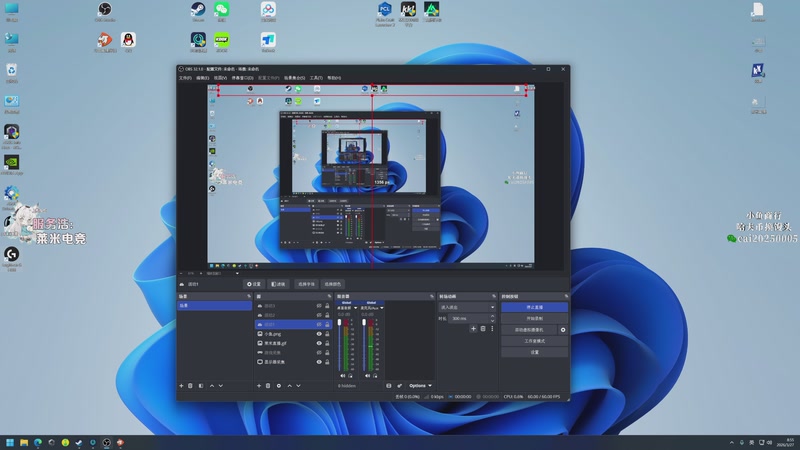Hide the 萧米直播.gif source
Screen dimensions: 800x450
(x=319, y=343)
